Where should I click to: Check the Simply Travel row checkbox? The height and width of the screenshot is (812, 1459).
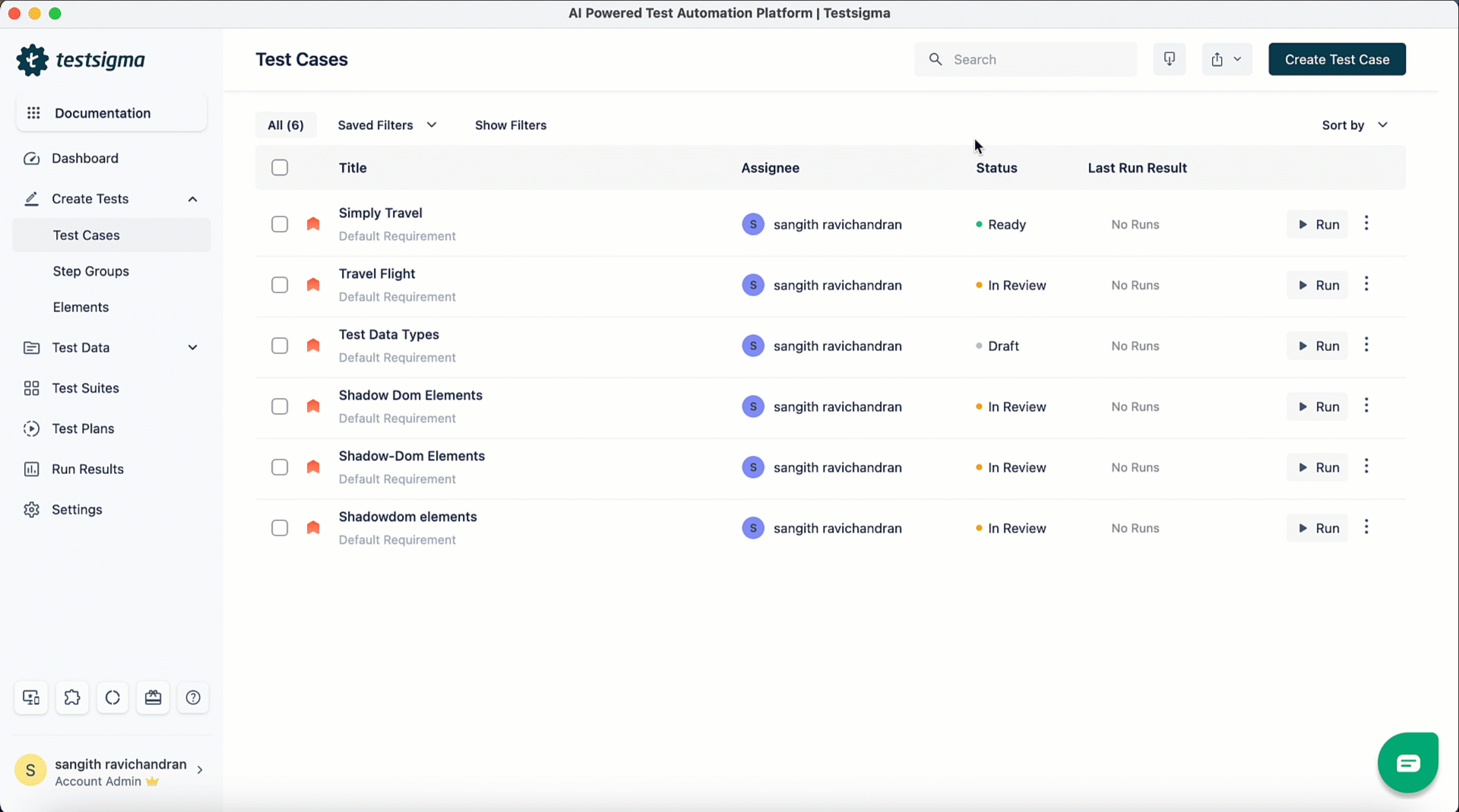coord(280,224)
